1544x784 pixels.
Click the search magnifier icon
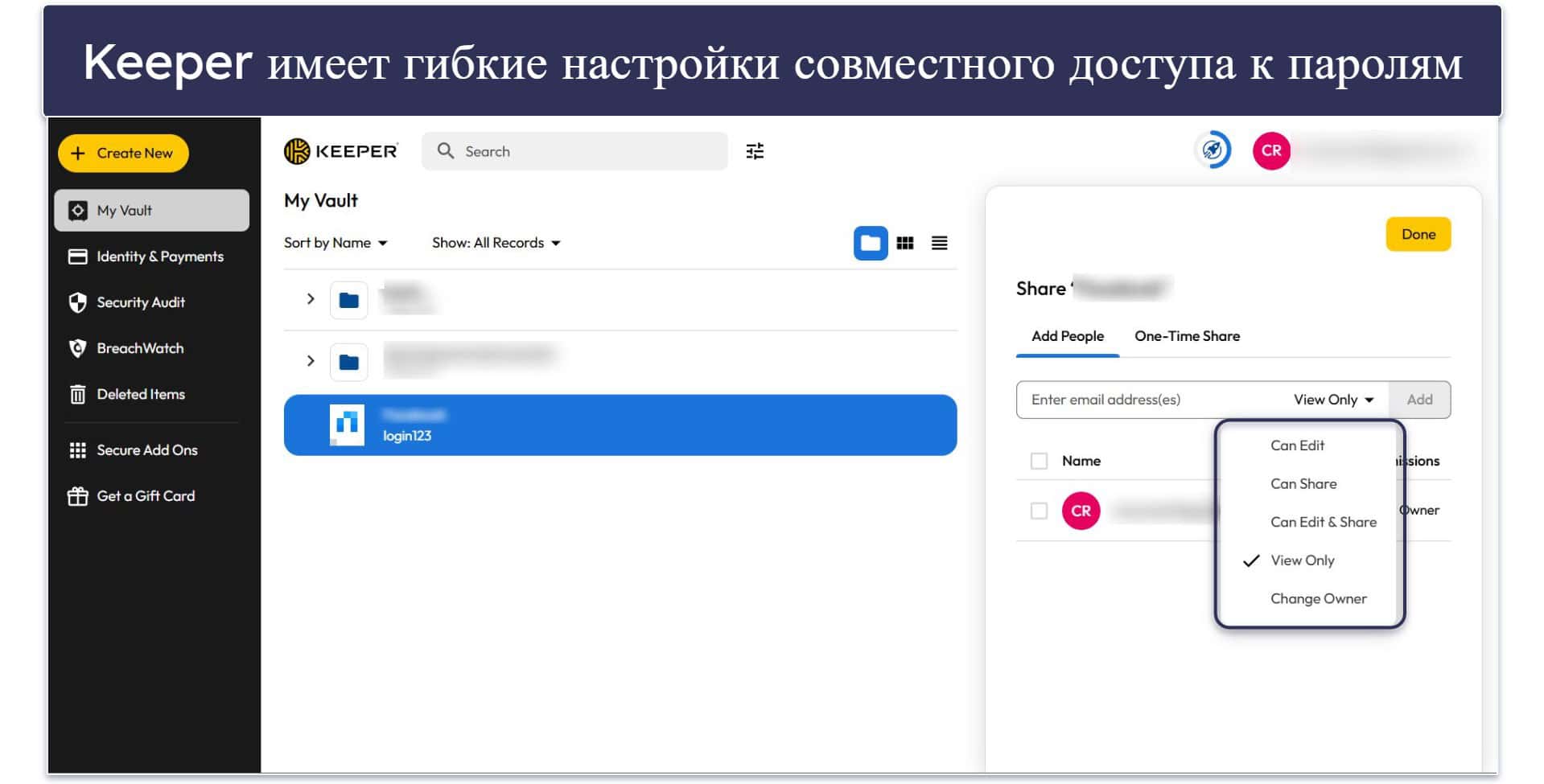pos(446,150)
